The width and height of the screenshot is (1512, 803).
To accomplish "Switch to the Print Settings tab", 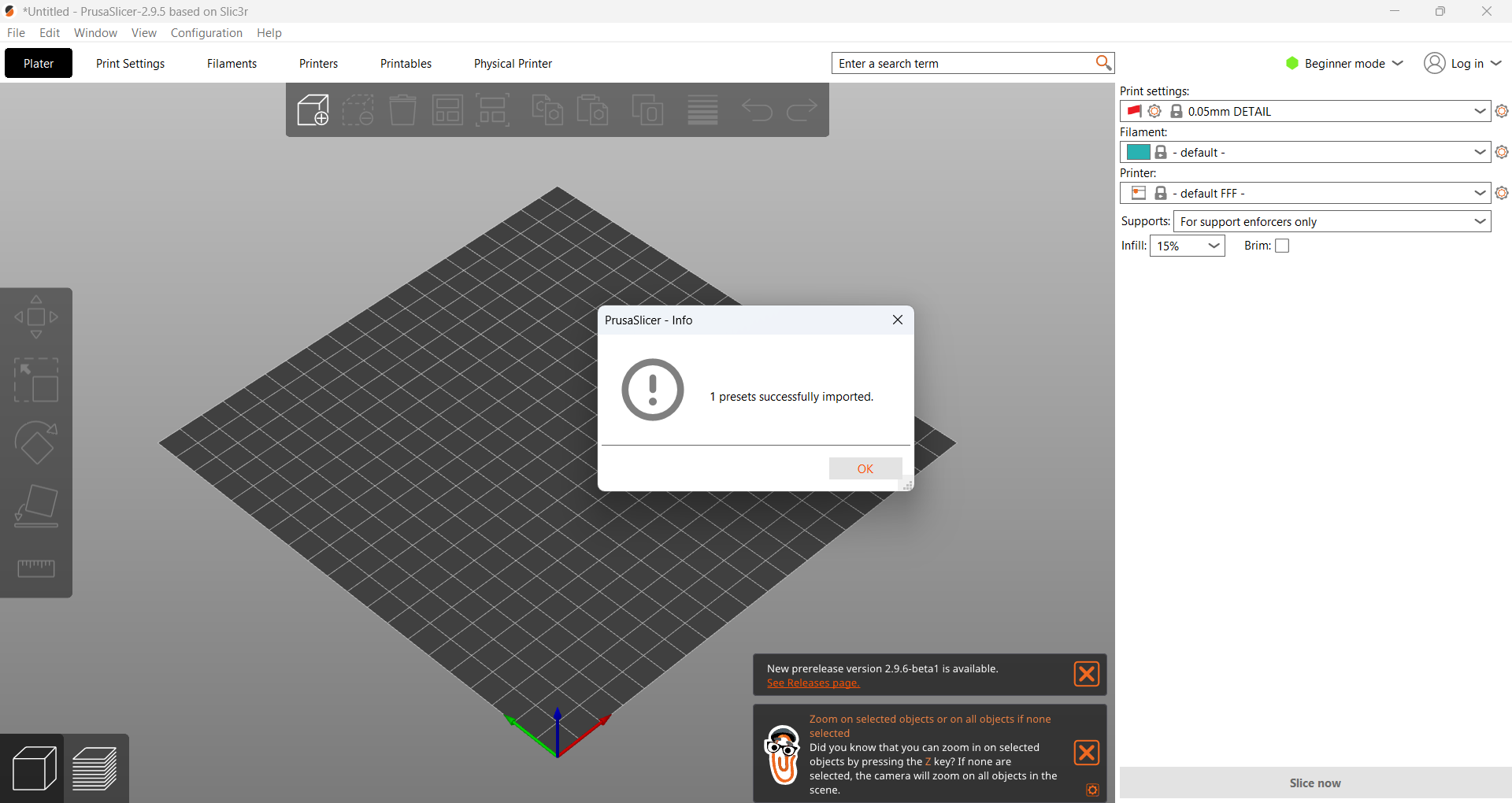I will (x=131, y=63).
